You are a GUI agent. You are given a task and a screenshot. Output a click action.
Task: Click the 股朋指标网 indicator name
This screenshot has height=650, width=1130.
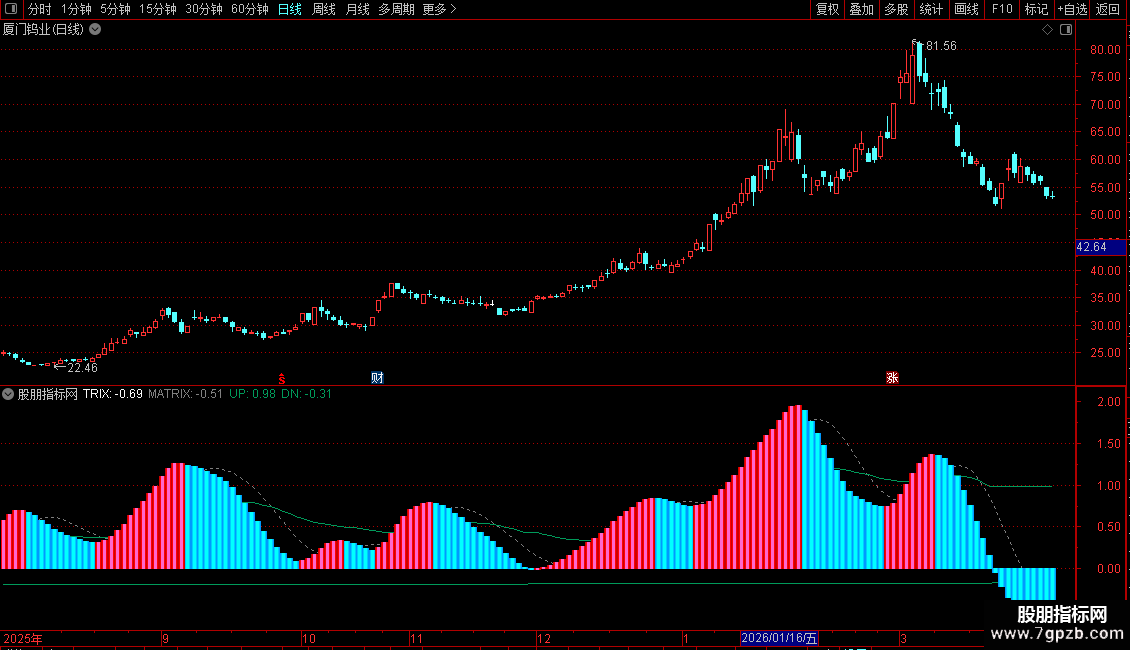pos(48,394)
